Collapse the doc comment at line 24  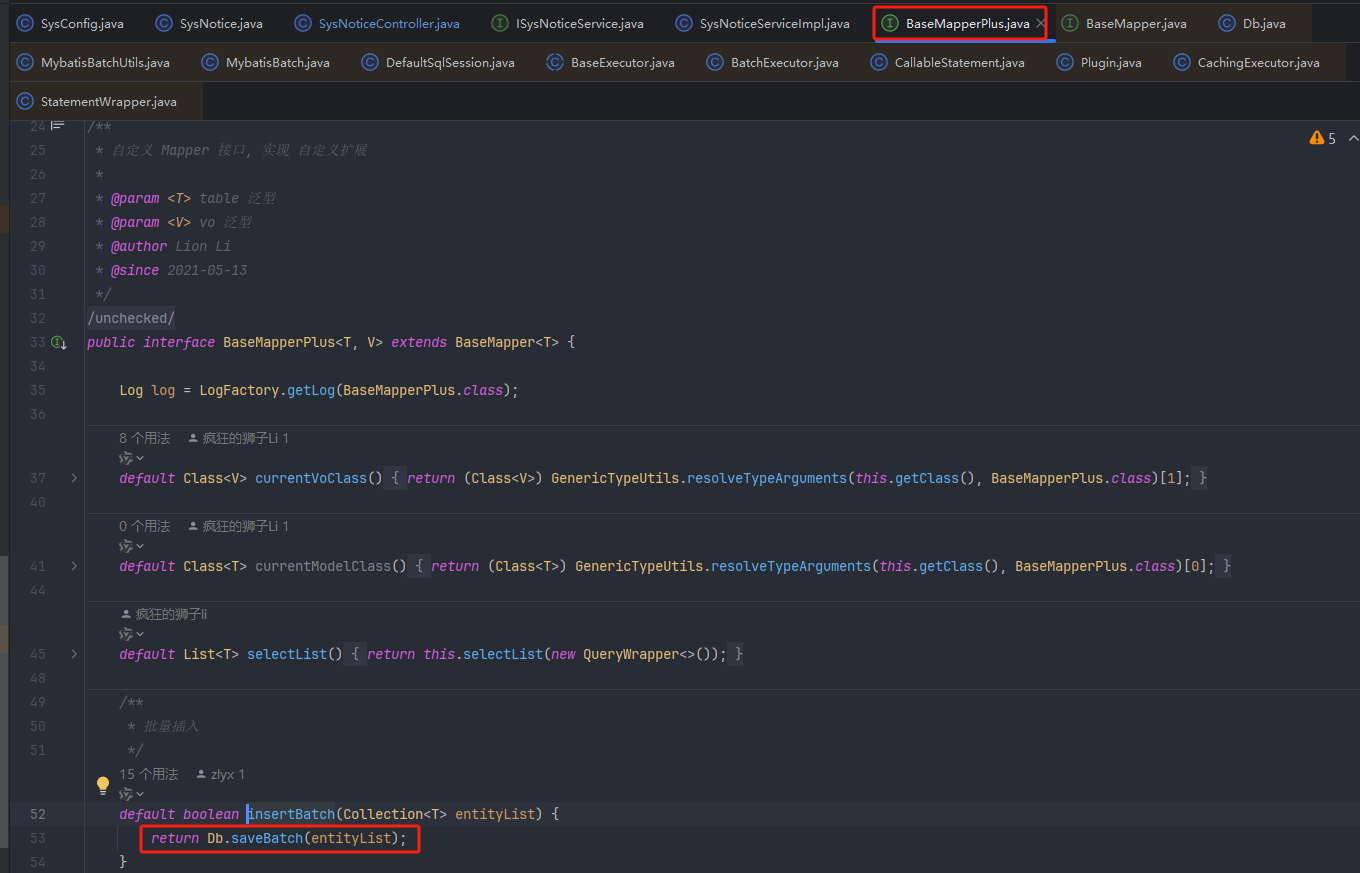coord(58,125)
